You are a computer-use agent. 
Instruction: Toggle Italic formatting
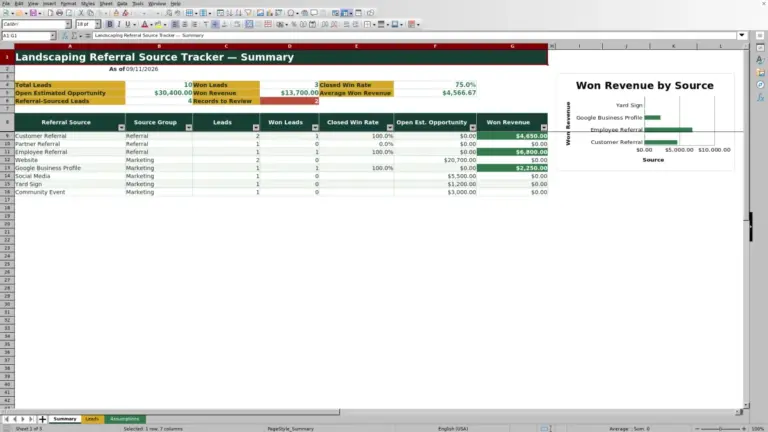point(119,24)
